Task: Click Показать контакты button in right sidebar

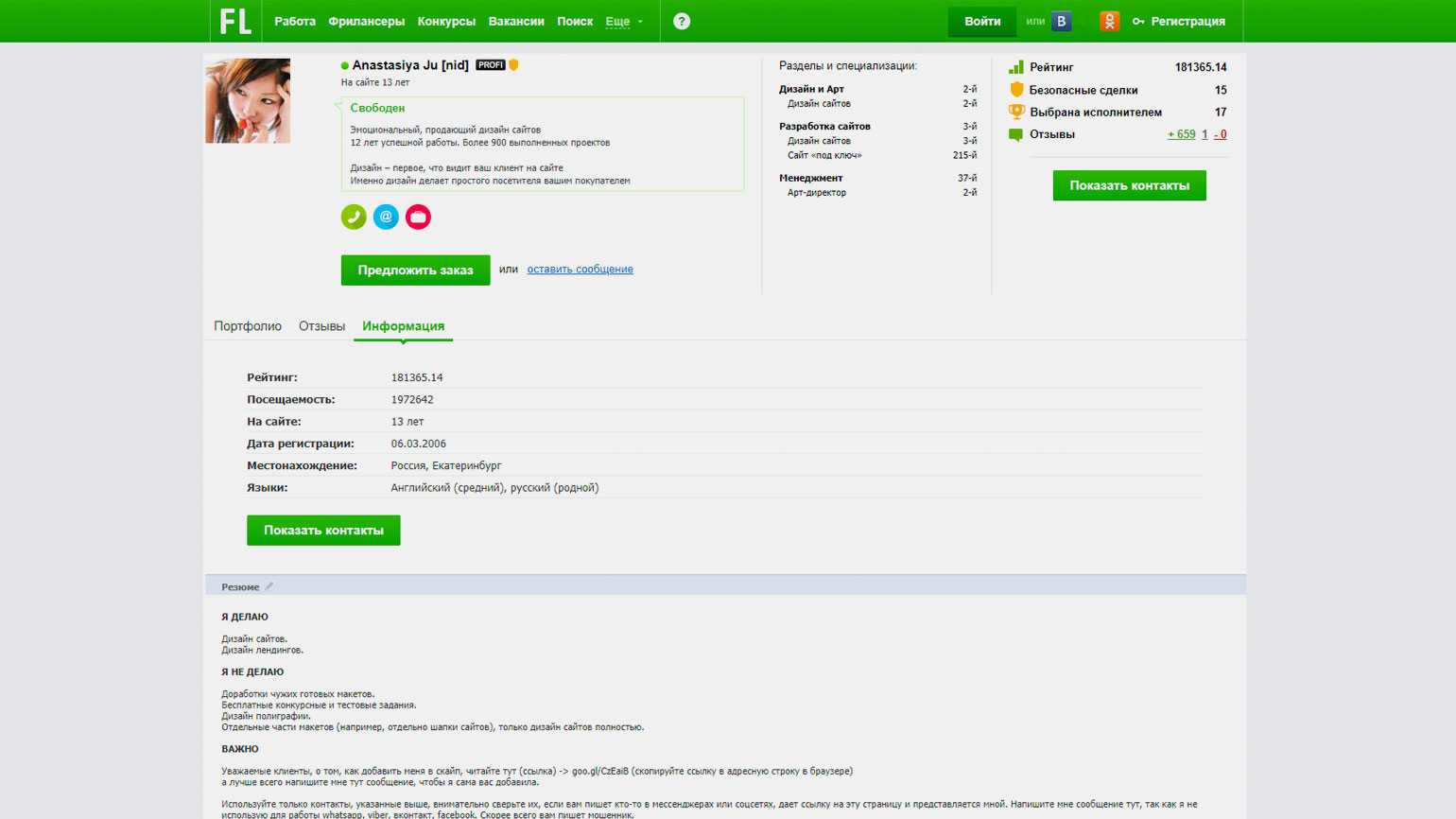Action: point(1129,185)
